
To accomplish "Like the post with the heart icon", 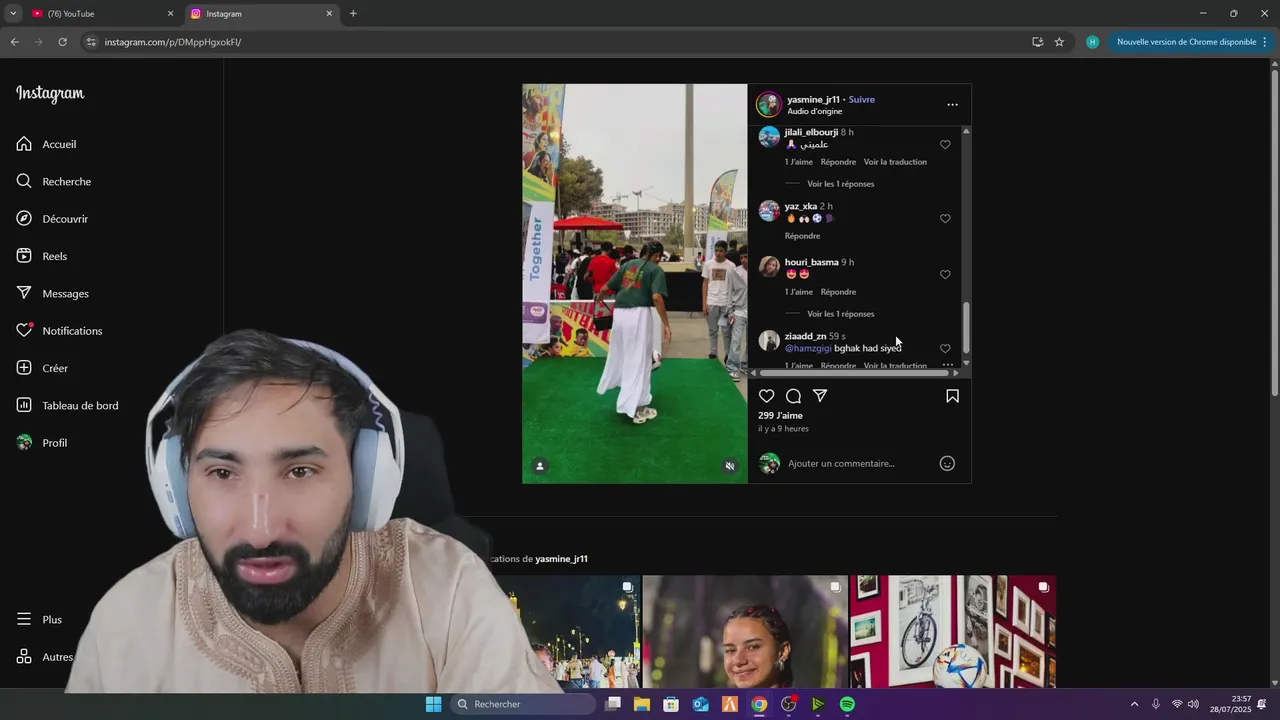I will coord(767,396).
